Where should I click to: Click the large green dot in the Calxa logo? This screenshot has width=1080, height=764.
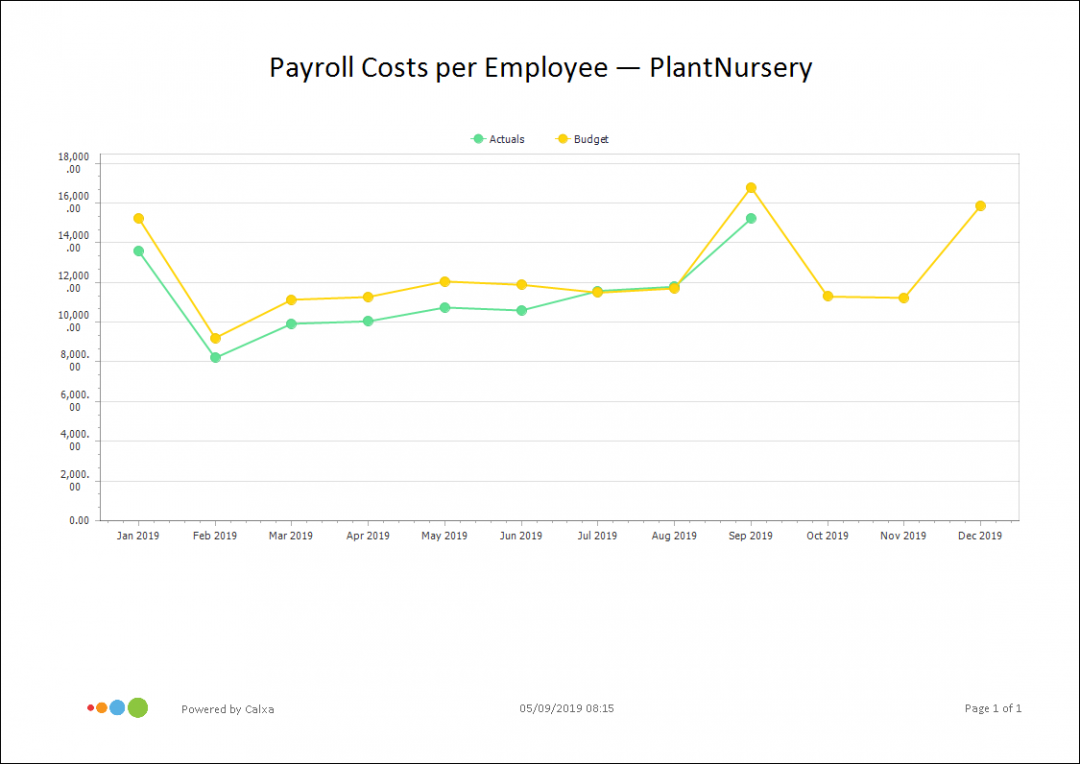(138, 707)
